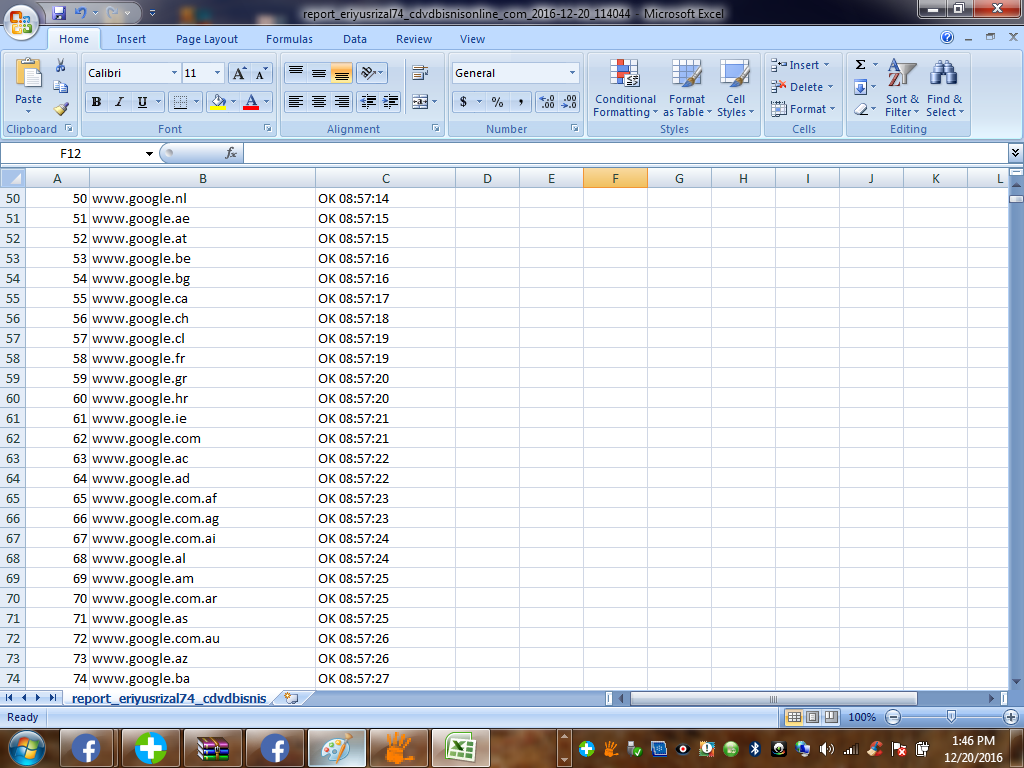The height and width of the screenshot is (768, 1024).
Task: Click the Copy icon
Action: pos(61,87)
